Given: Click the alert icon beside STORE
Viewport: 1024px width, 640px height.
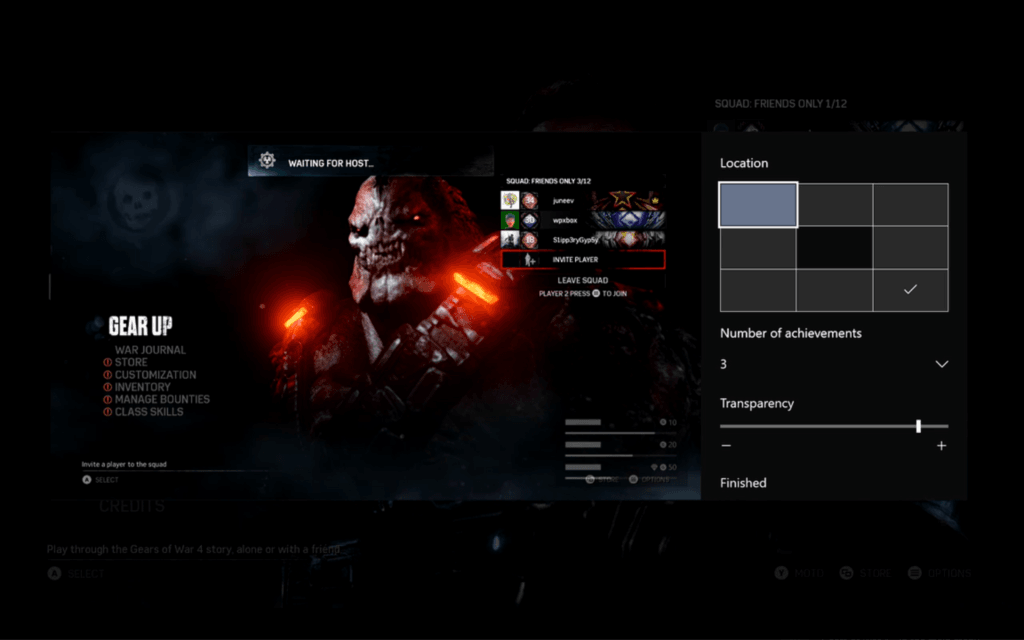Looking at the screenshot, I should [107, 362].
